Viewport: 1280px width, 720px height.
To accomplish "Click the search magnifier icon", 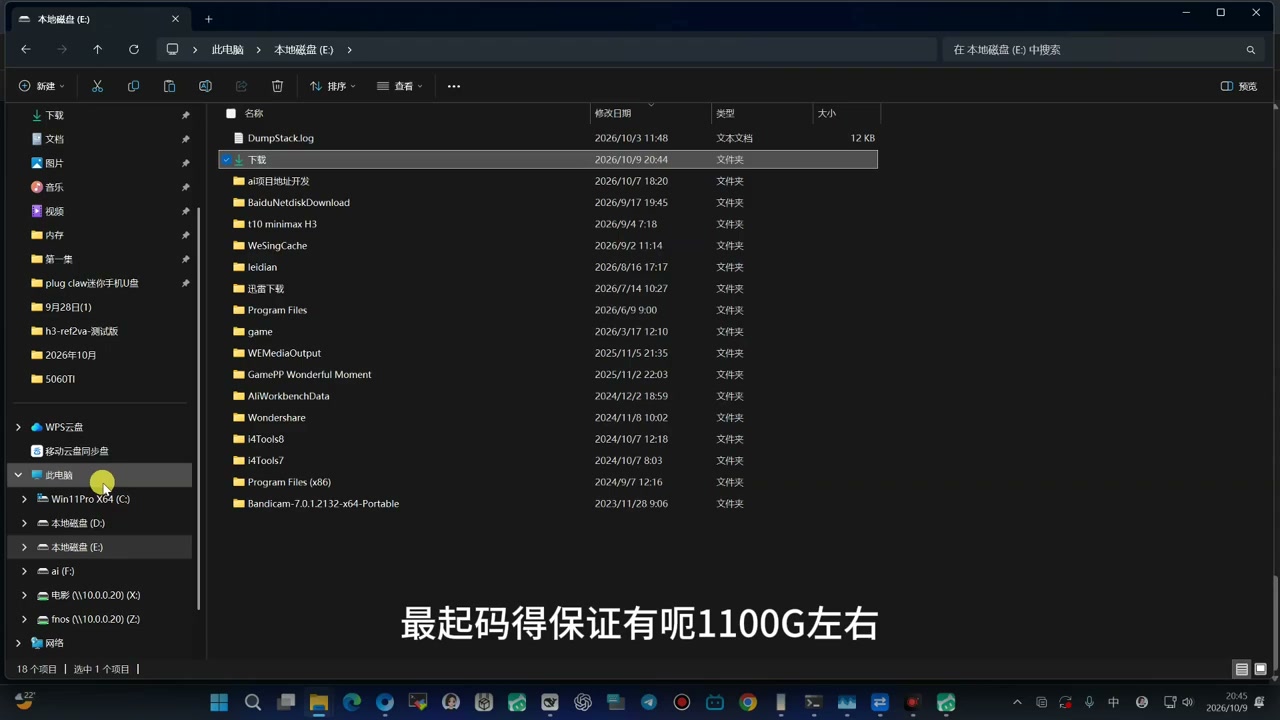I will coord(1250,50).
